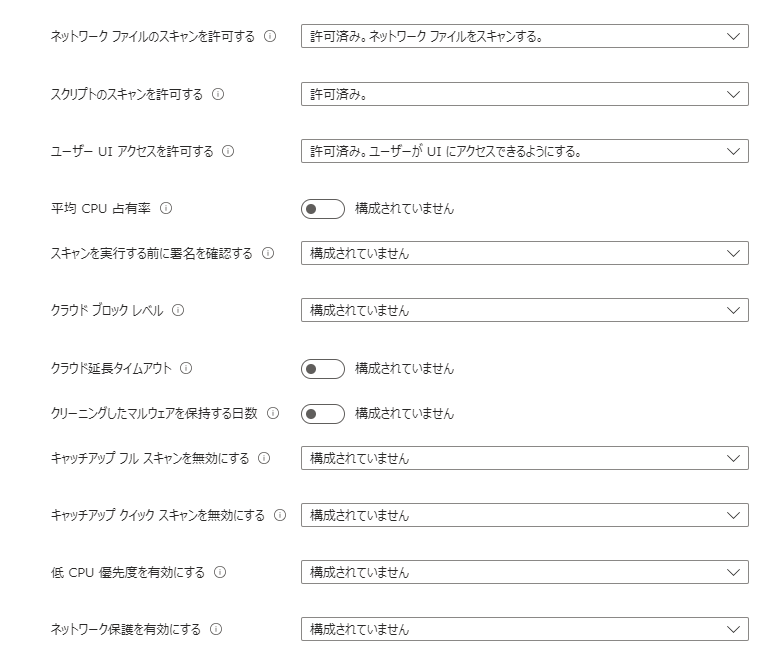The width and height of the screenshot is (763, 663).
Task: Enable the クラウド延長タイムアウト toggle
Action: (x=322, y=369)
